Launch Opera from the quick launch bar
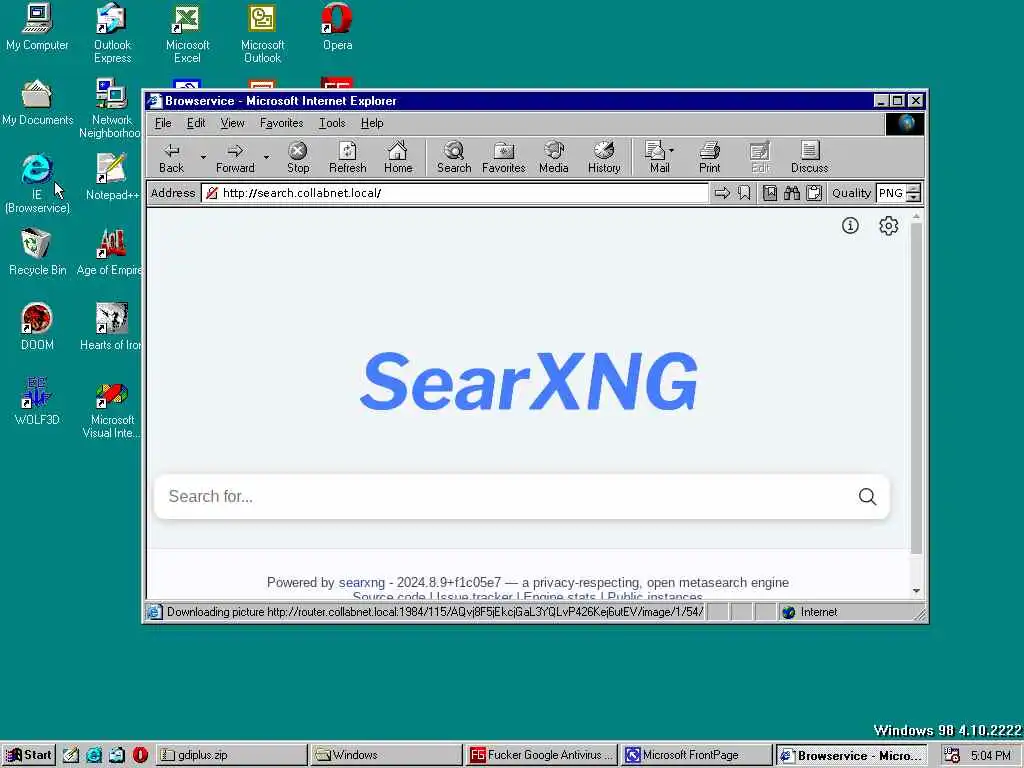This screenshot has width=1024, height=768. point(140,755)
